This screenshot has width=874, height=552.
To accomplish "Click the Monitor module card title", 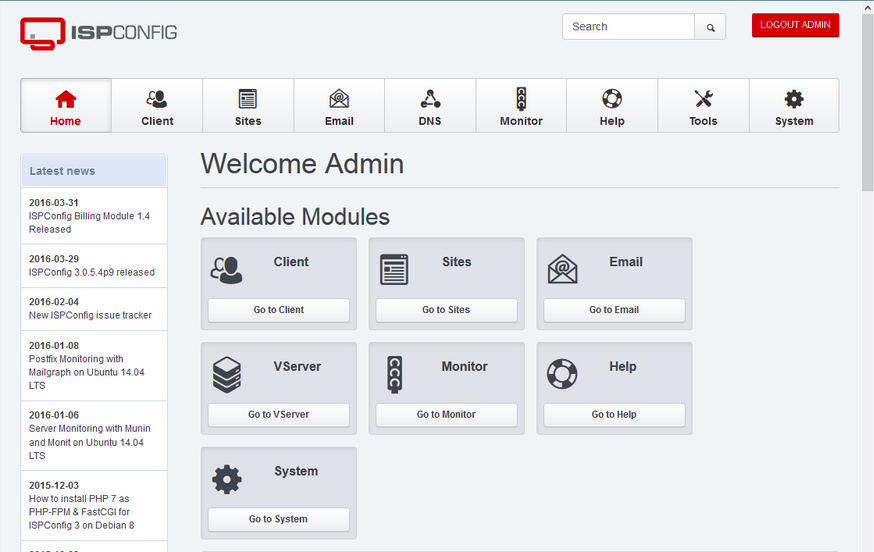I will click(x=464, y=366).
